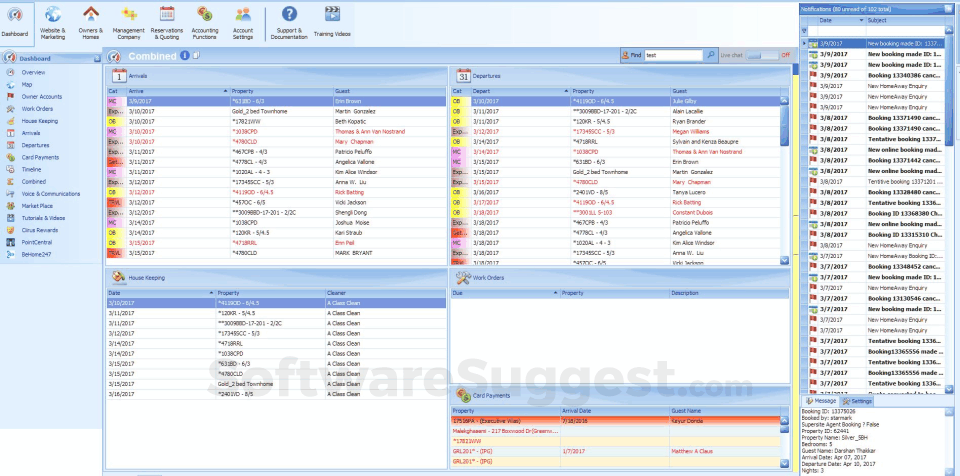Open BeHome247 in sidebar

(x=36, y=254)
